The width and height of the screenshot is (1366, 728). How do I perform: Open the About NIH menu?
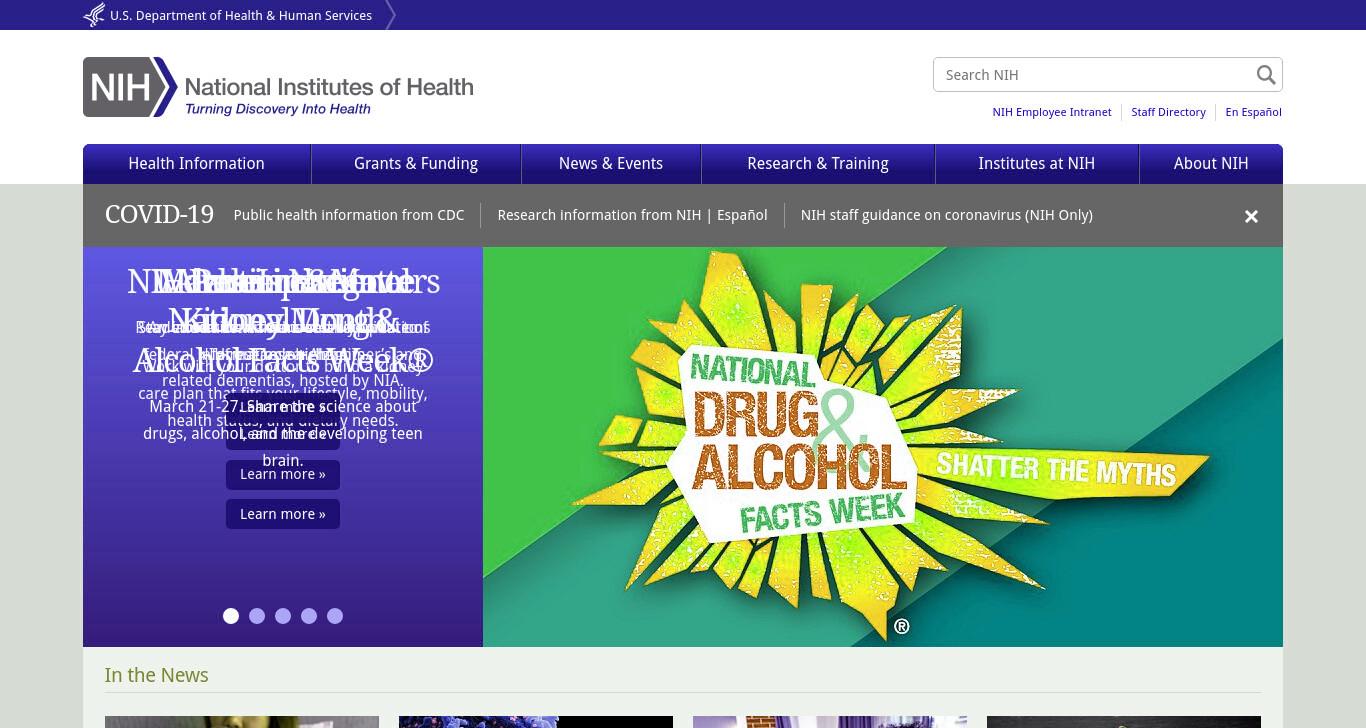point(1211,164)
